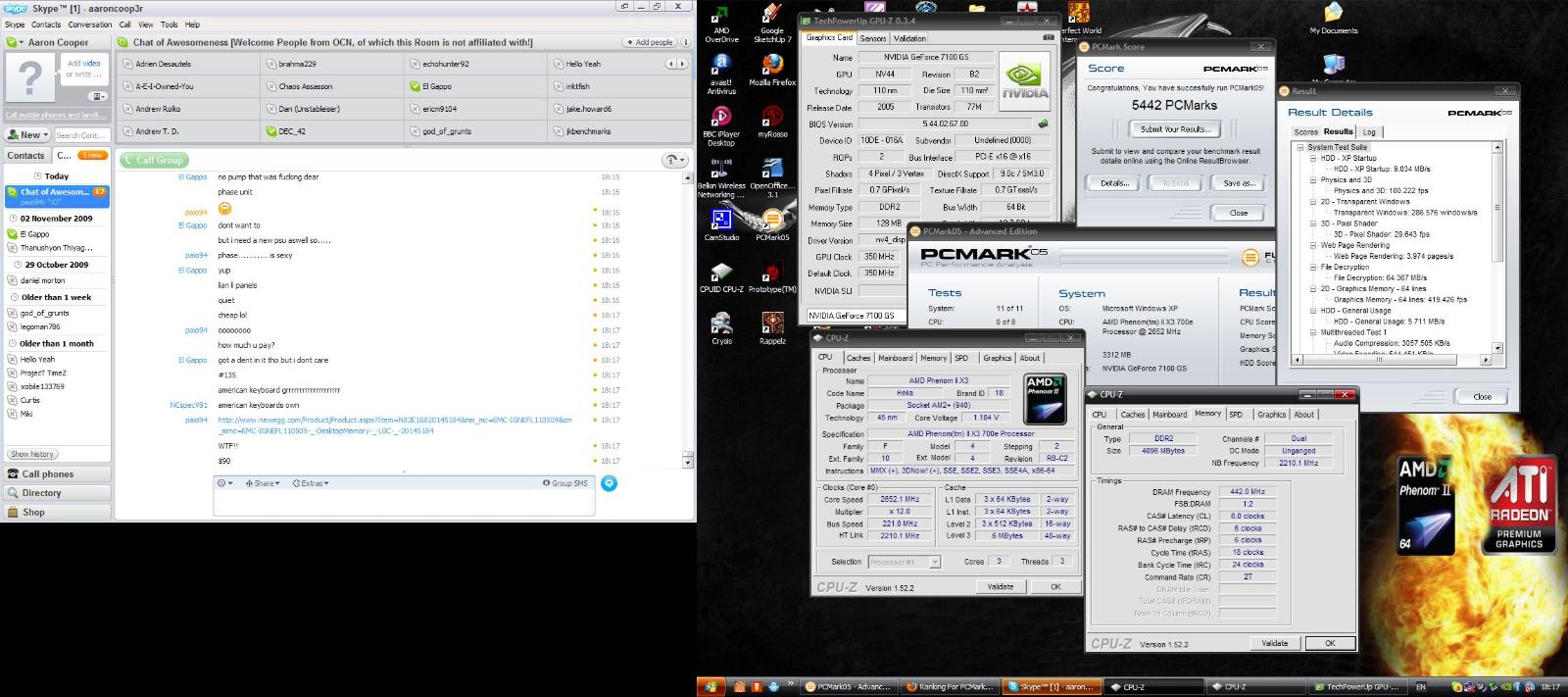Open Belkin Wireless Networking icon

[x=721, y=177]
